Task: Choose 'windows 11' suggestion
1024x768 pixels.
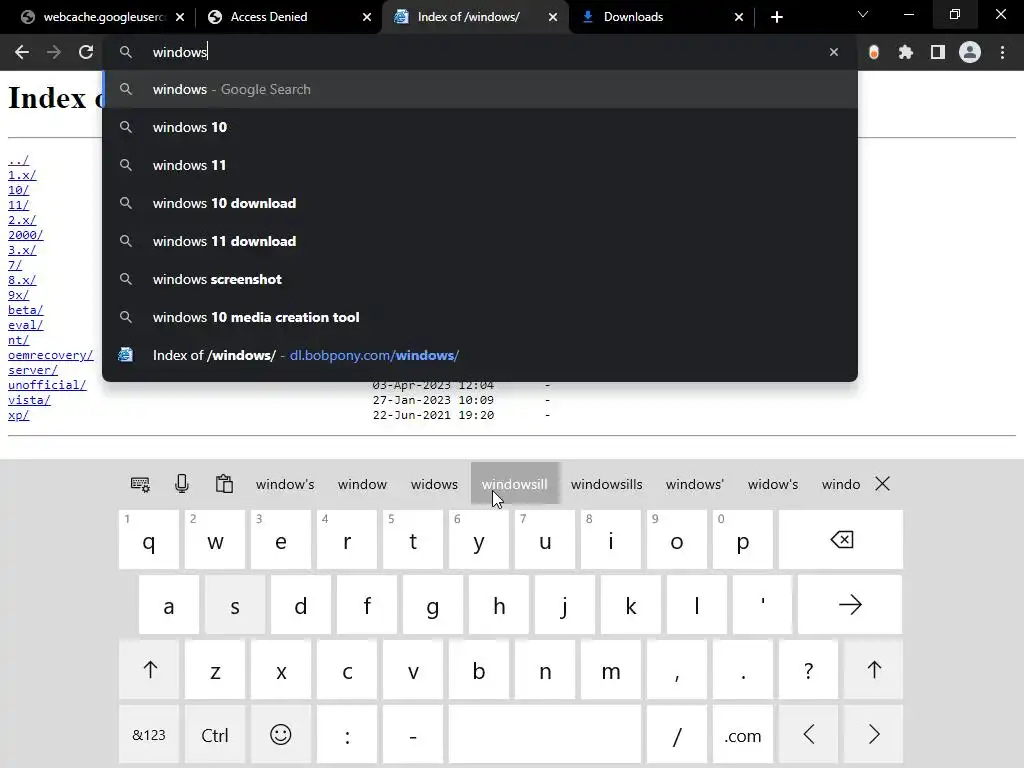Action: 480,165
